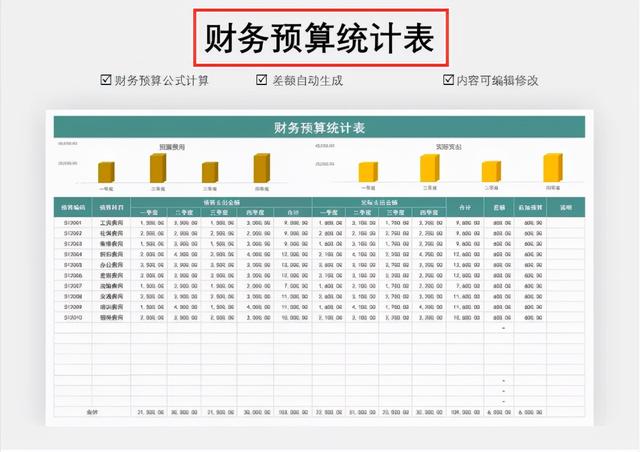The width and height of the screenshot is (640, 452).
Task: Click the 工资费用 row label
Action: click(111, 223)
